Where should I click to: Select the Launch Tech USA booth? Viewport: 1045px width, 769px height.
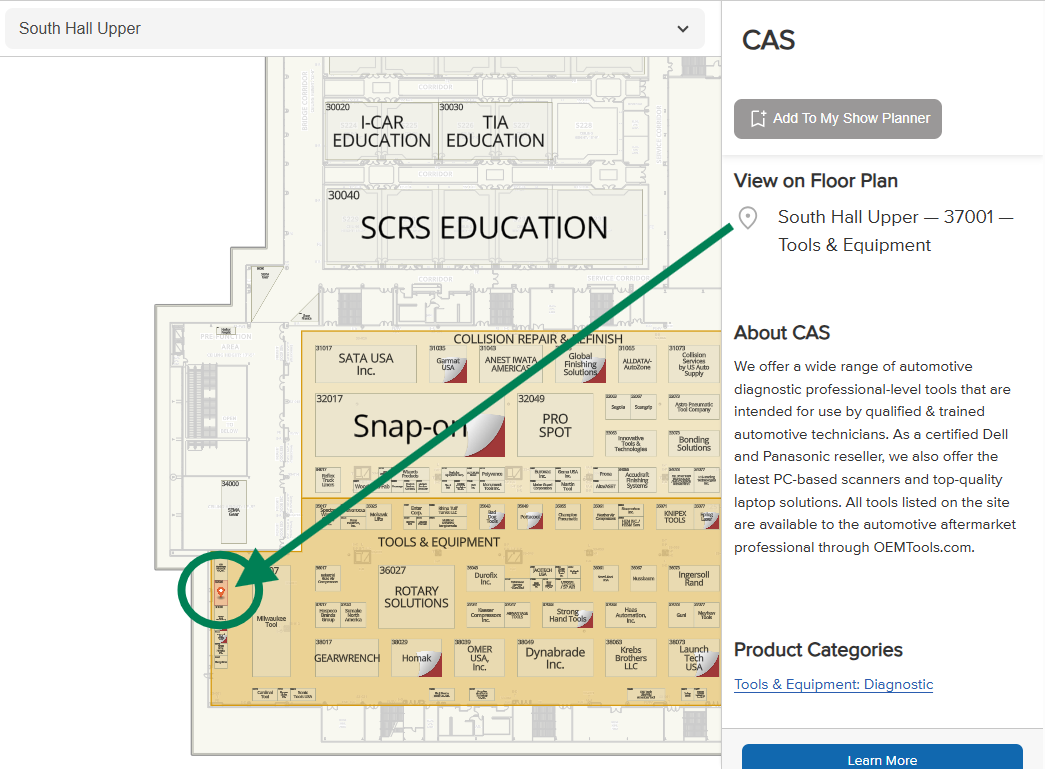tap(694, 658)
